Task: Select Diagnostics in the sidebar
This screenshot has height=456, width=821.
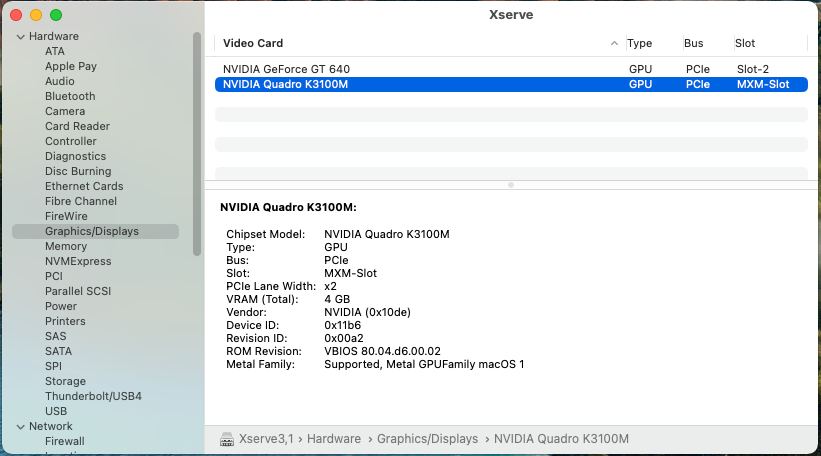Action: coord(75,157)
